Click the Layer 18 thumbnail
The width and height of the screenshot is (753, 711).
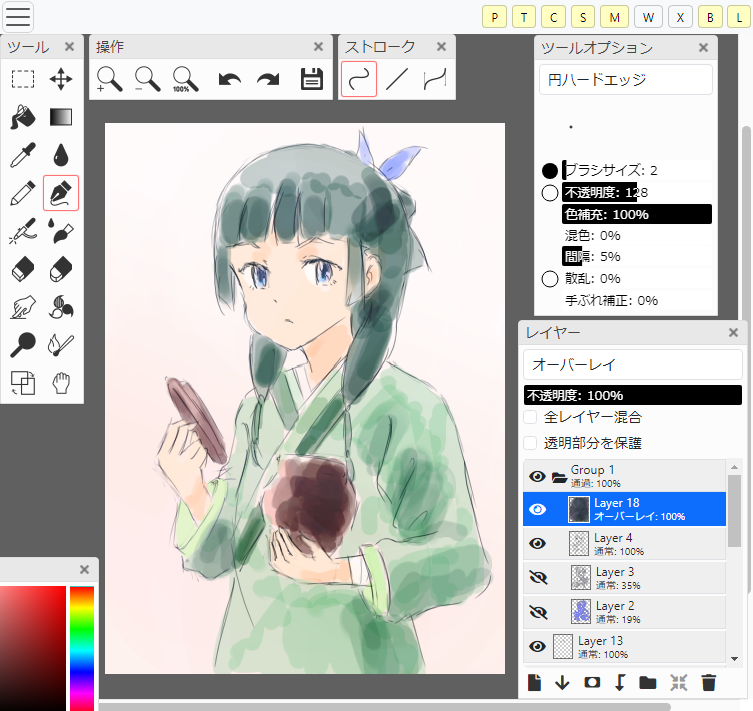click(579, 509)
